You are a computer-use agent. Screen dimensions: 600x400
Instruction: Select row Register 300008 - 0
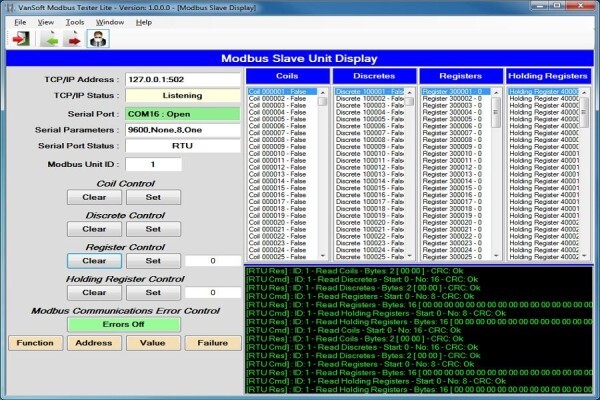tap(456, 140)
